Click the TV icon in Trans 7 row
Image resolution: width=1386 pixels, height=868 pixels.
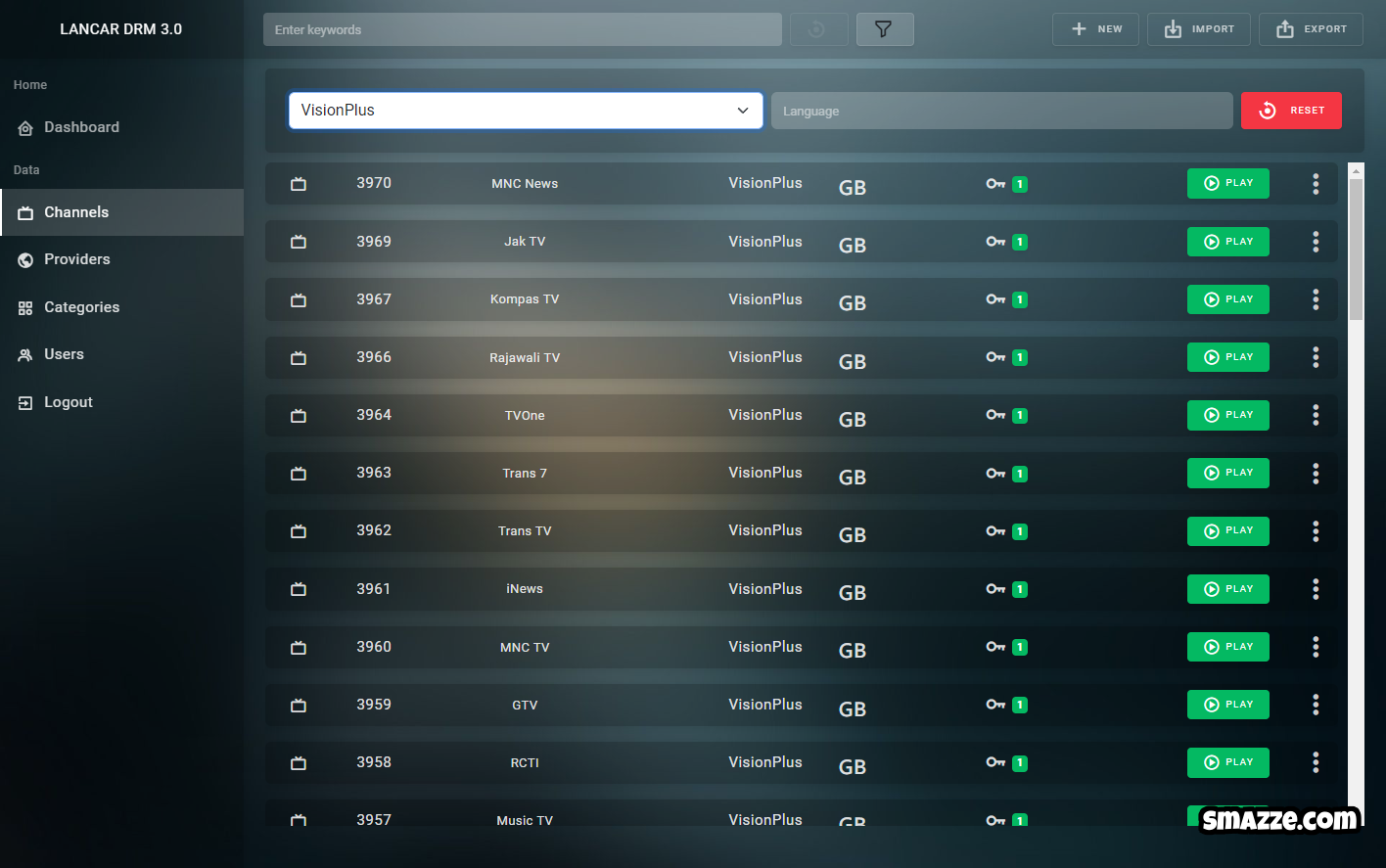pyautogui.click(x=299, y=474)
